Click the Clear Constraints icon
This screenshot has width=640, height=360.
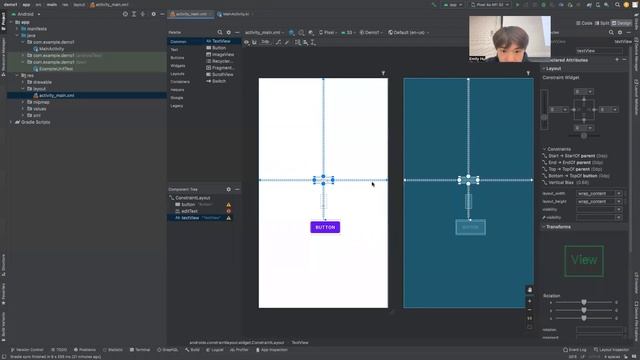pyautogui.click(x=278, y=42)
